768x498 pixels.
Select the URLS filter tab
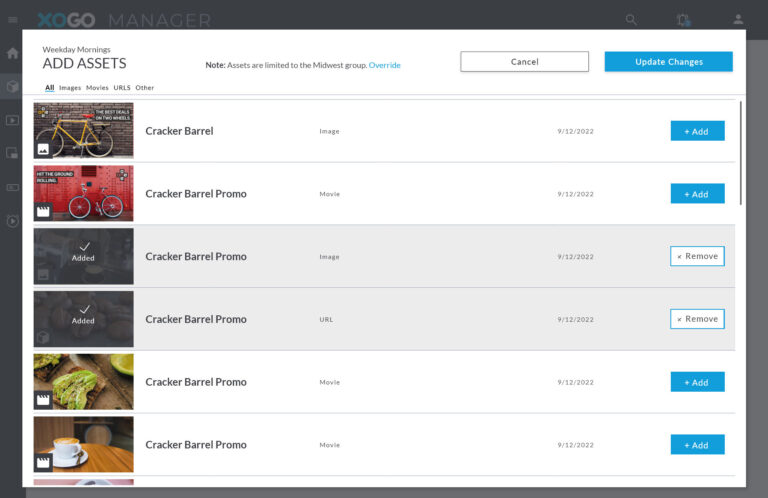click(122, 88)
